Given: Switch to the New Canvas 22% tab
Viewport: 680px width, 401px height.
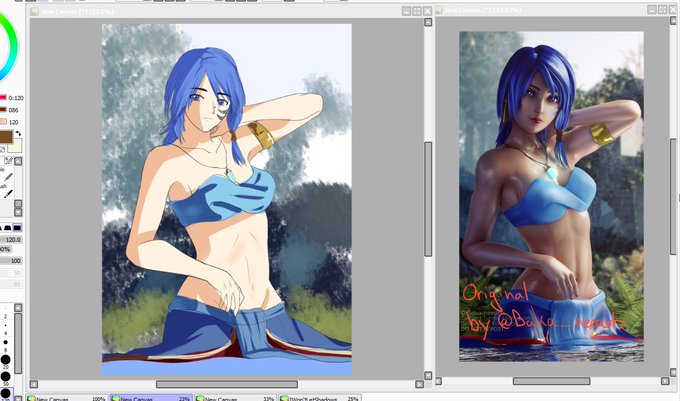Looking at the screenshot, I should click(150, 398).
